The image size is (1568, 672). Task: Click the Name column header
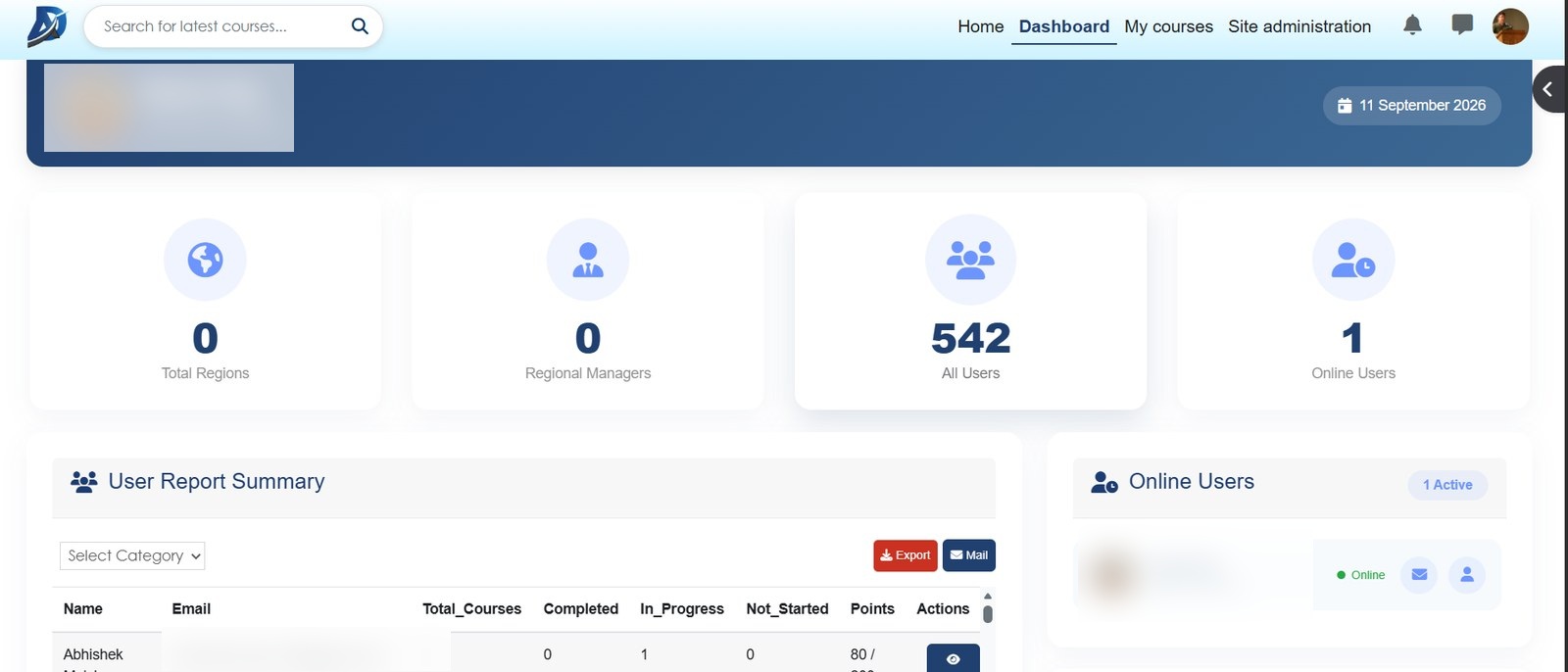pos(83,609)
